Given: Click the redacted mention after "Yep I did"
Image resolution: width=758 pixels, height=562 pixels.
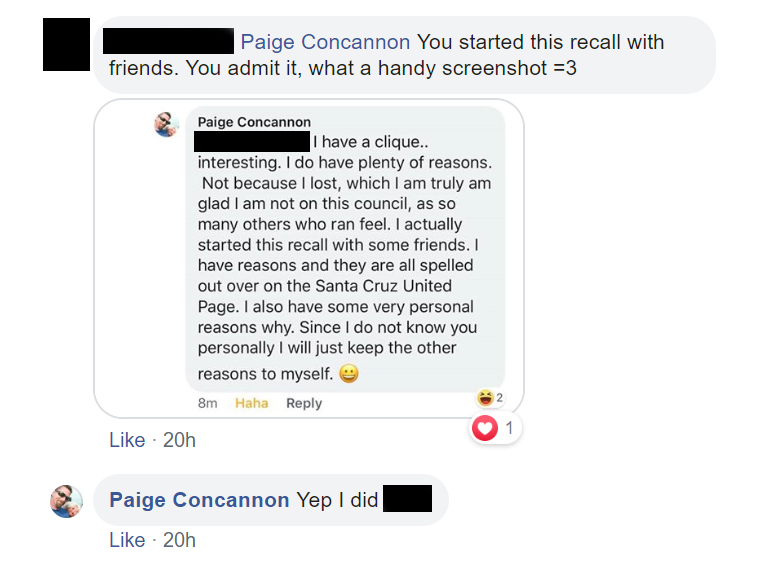Looking at the screenshot, I should [x=407, y=499].
